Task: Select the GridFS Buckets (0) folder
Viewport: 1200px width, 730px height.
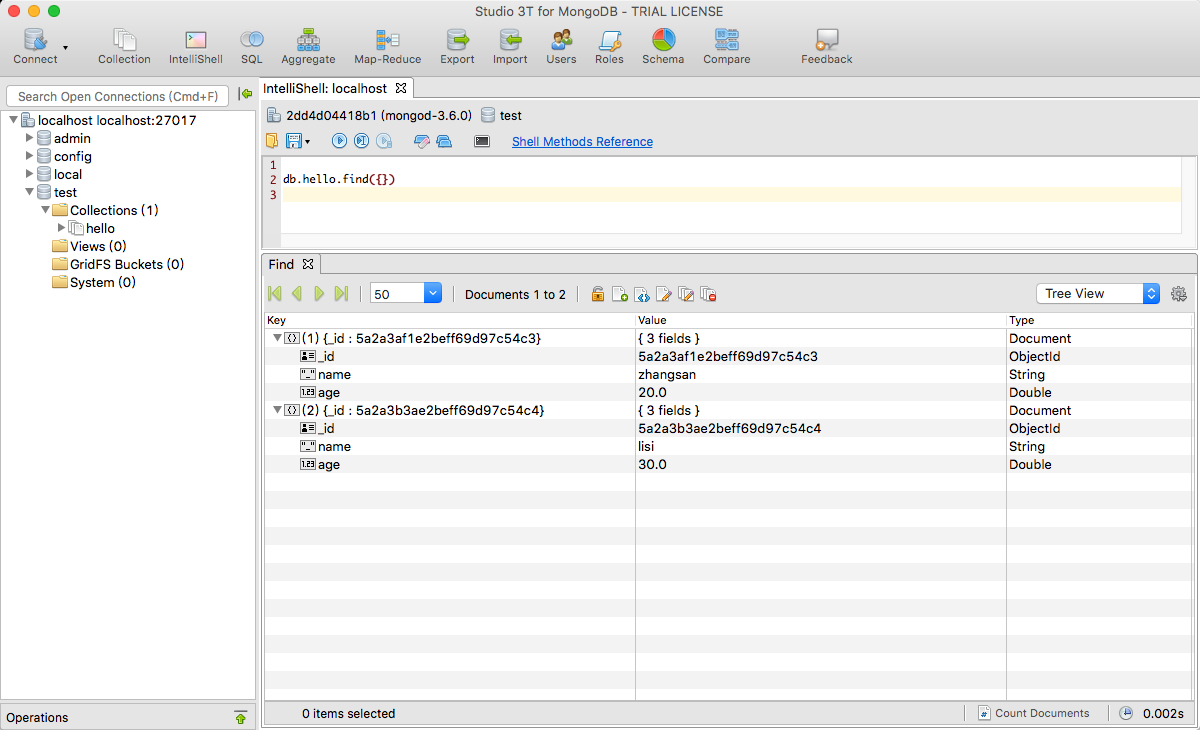Action: tap(118, 264)
